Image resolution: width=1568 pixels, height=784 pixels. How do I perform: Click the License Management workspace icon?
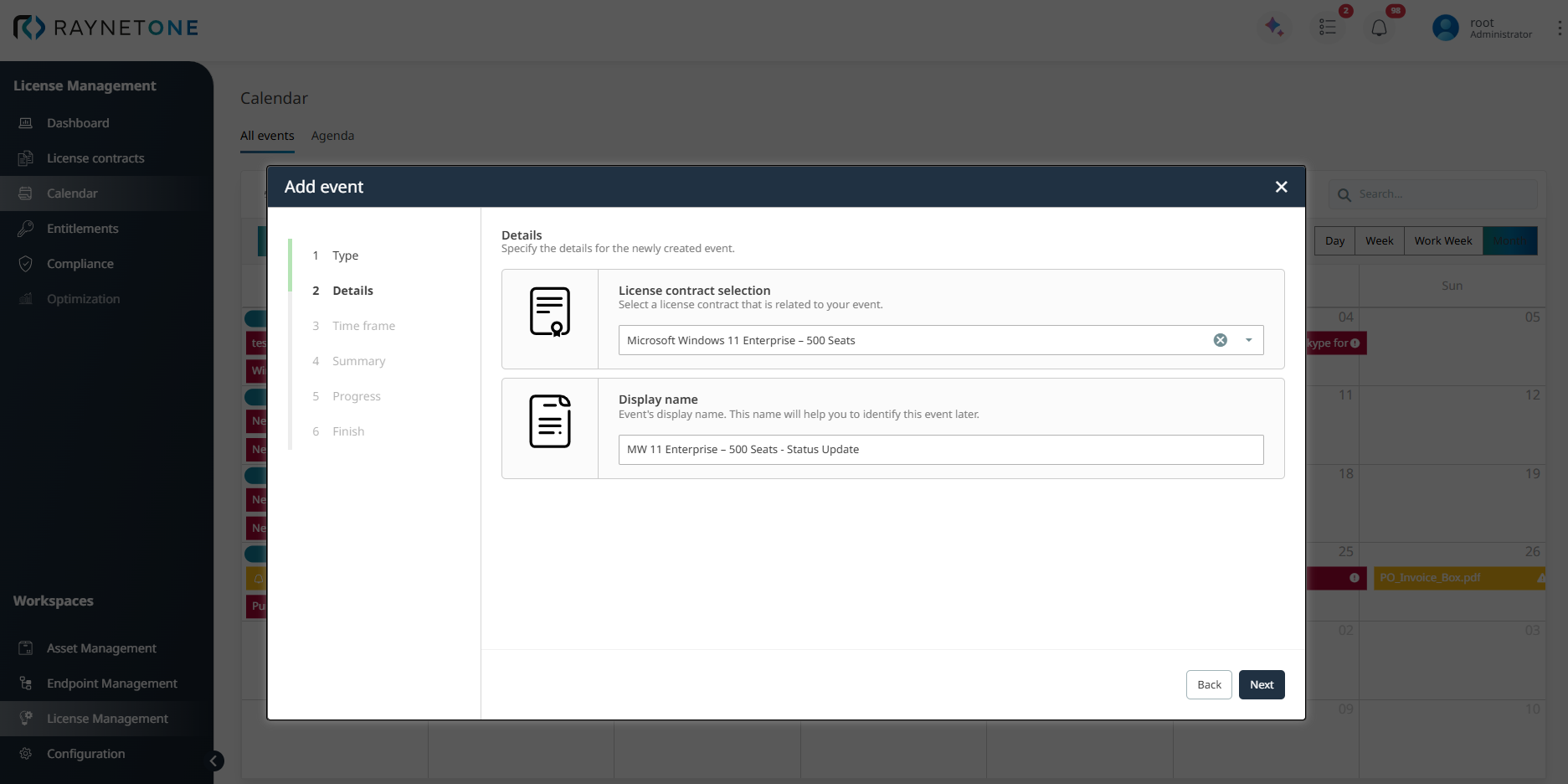26,719
